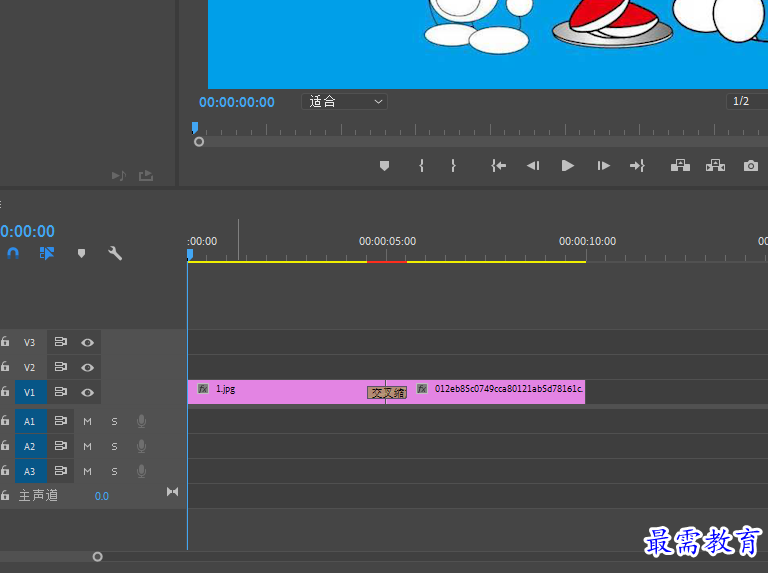The image size is (768, 573).
Task: Toggle lock on track A3
Action: [5, 470]
